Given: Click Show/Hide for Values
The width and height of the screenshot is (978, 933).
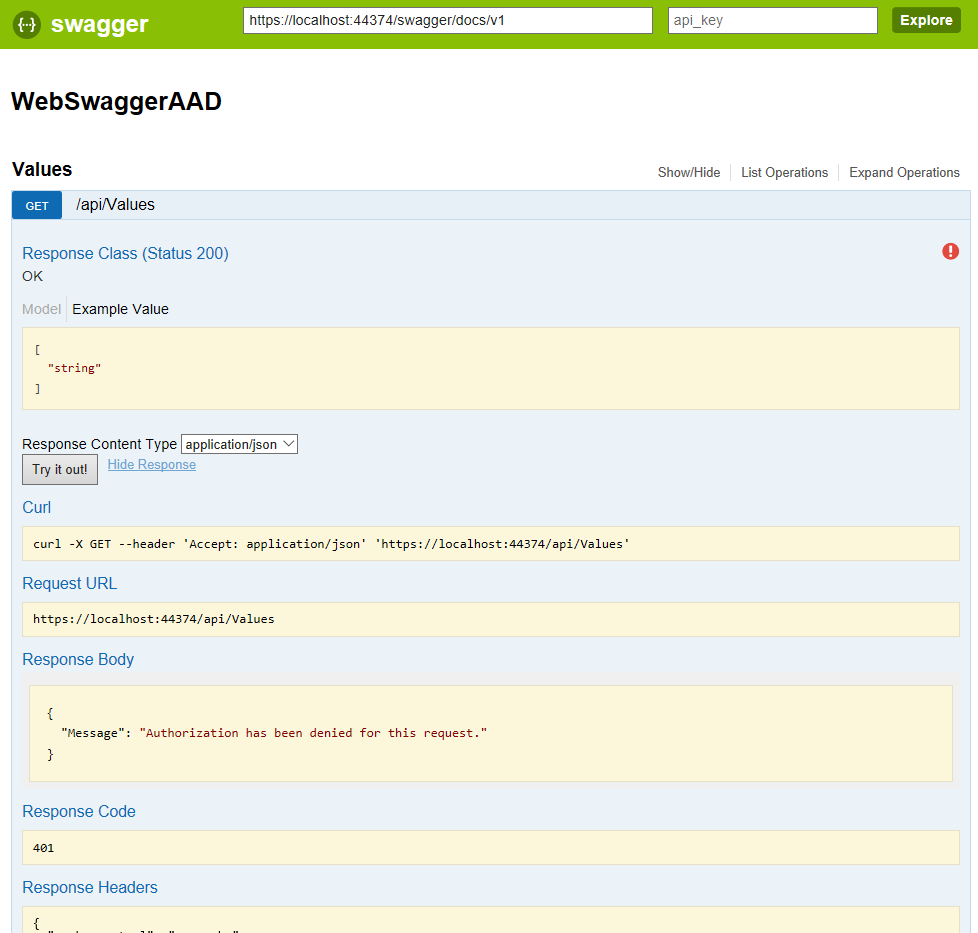Looking at the screenshot, I should click(689, 172).
